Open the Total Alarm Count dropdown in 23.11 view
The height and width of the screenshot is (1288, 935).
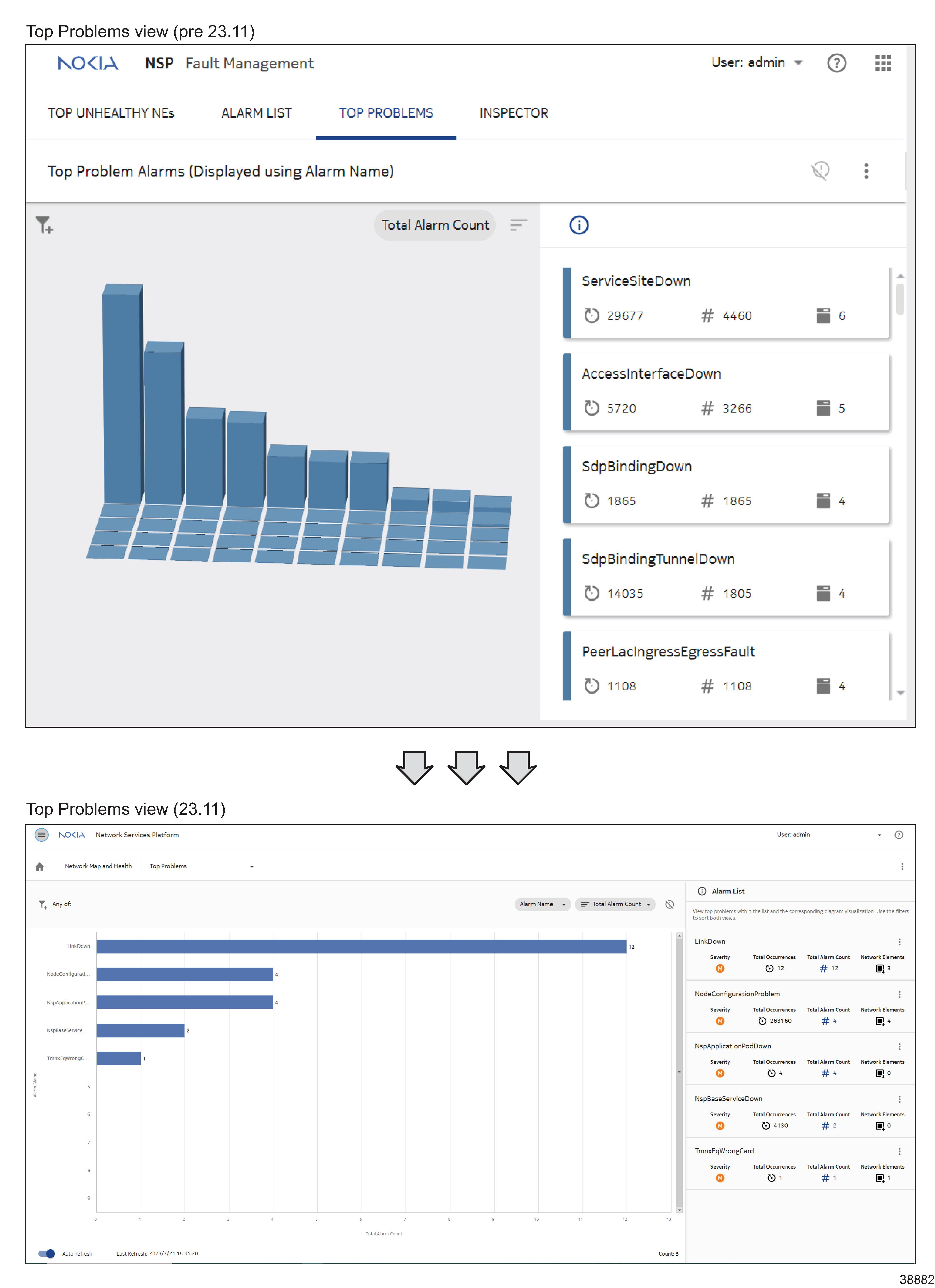pyautogui.click(x=615, y=904)
